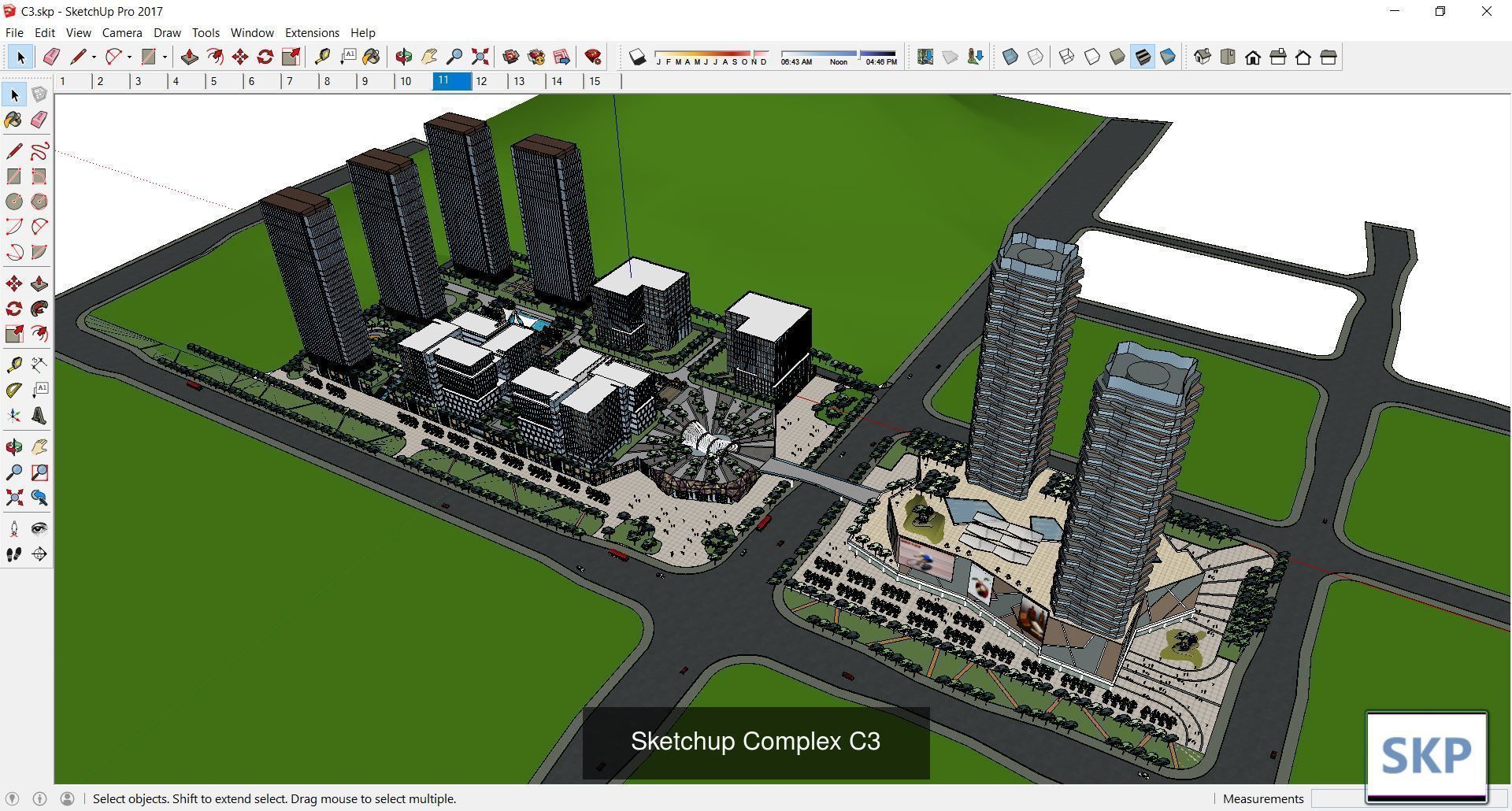Click the sign-in user status icon

pyautogui.click(x=68, y=798)
